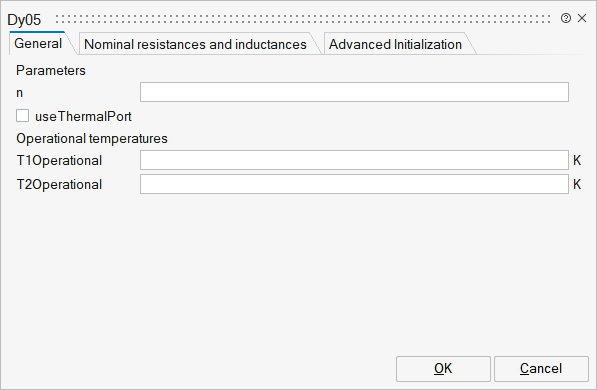Viewport: 597px width, 390px height.
Task: Select the Advanced Initialization tab
Action: pyautogui.click(x=395, y=44)
